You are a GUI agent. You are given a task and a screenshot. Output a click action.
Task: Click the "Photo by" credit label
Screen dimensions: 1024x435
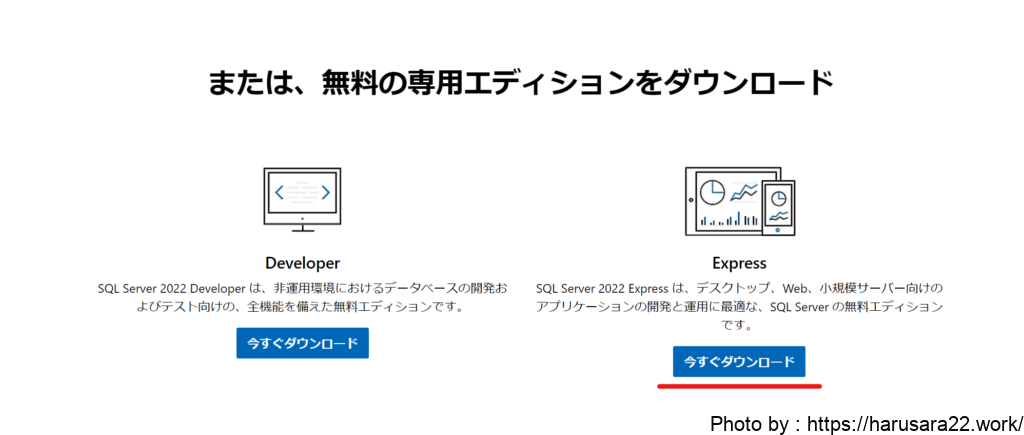tap(750, 423)
